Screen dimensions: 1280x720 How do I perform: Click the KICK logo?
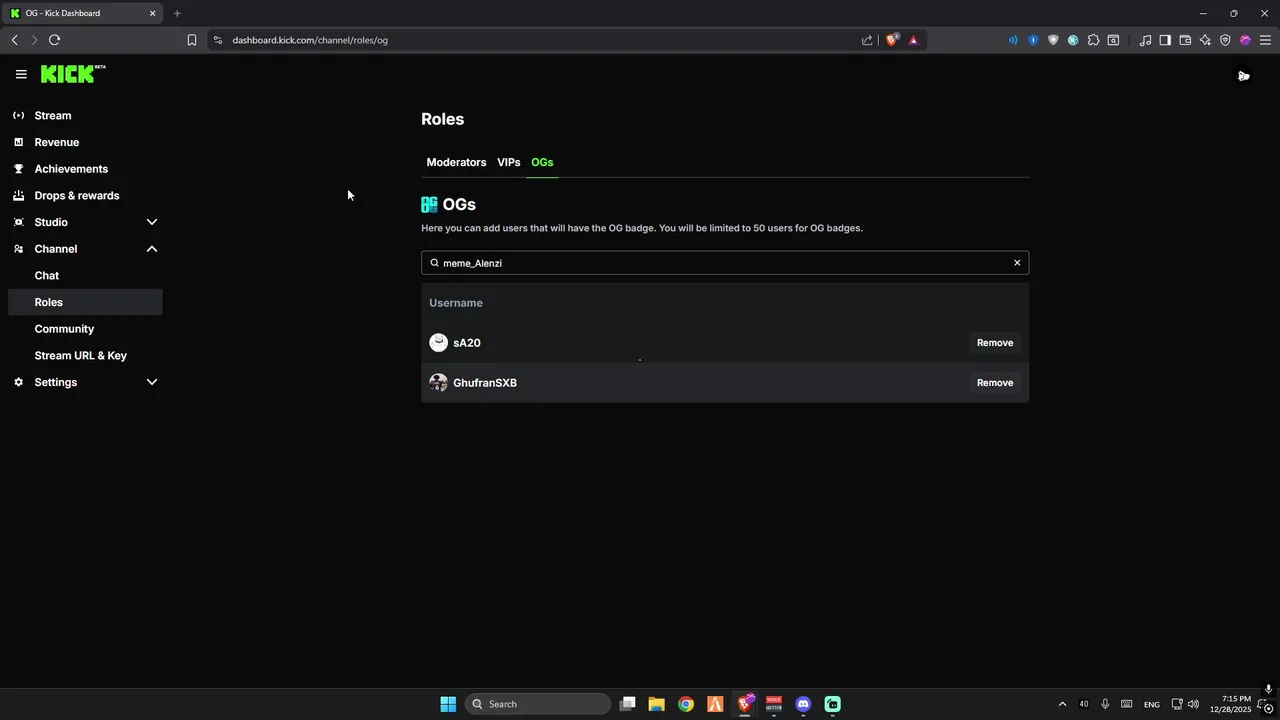73,74
